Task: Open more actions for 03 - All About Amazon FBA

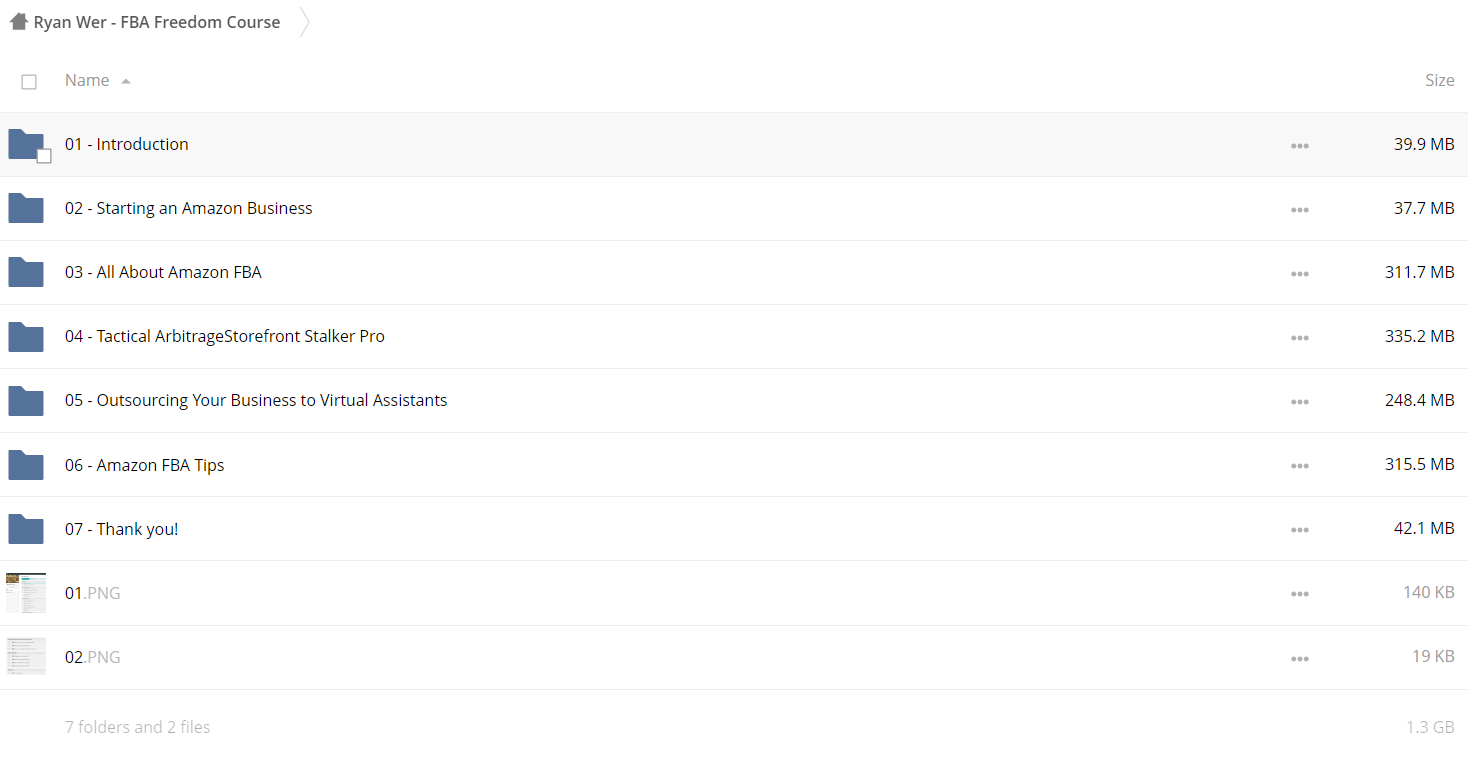Action: 1300,274
